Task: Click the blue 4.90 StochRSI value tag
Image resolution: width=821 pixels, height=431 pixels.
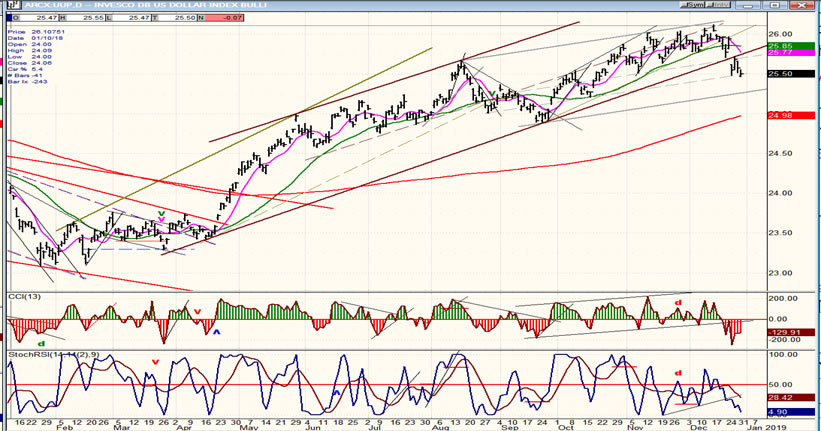Action: coord(791,412)
